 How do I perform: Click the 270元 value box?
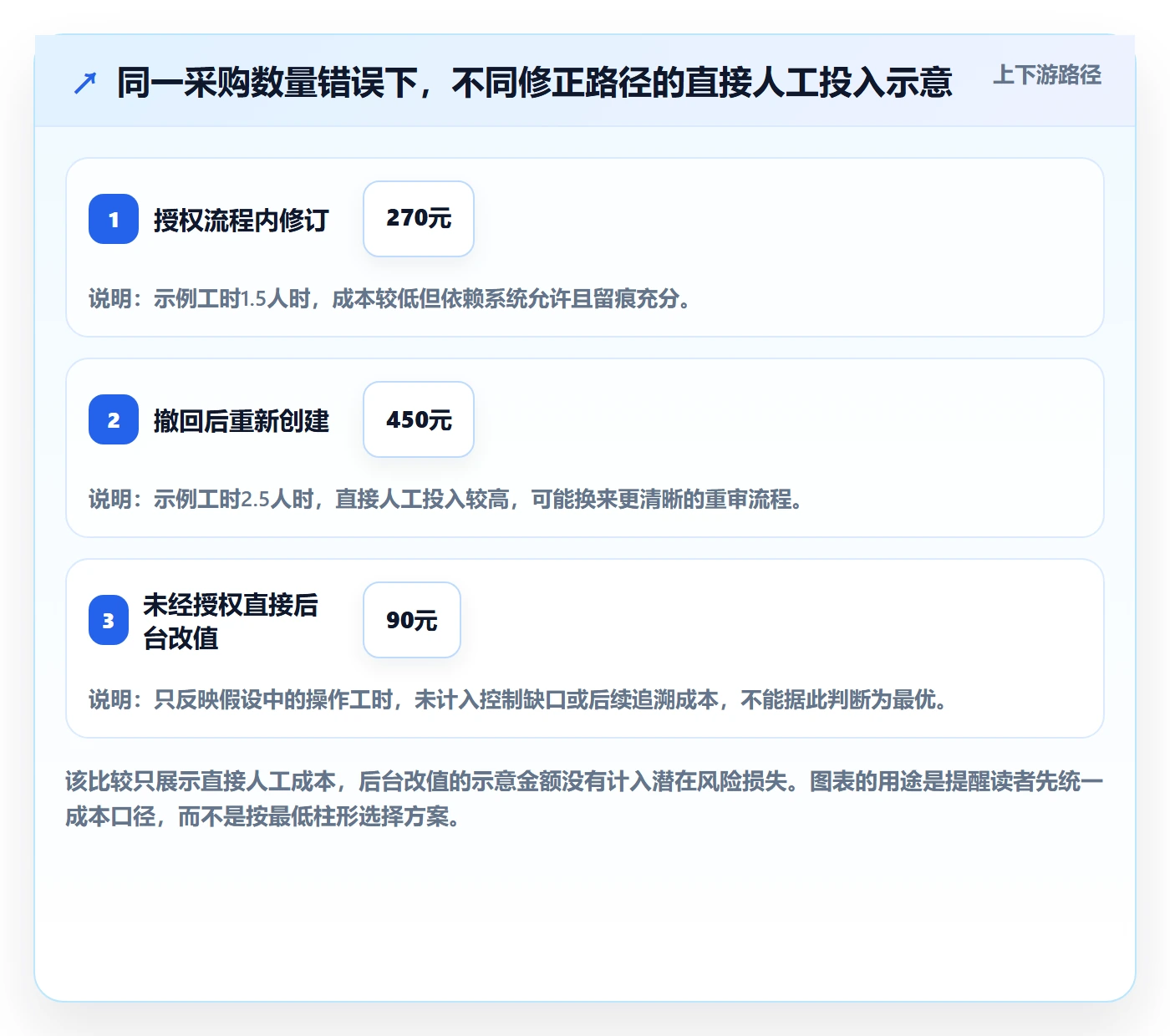point(419,219)
